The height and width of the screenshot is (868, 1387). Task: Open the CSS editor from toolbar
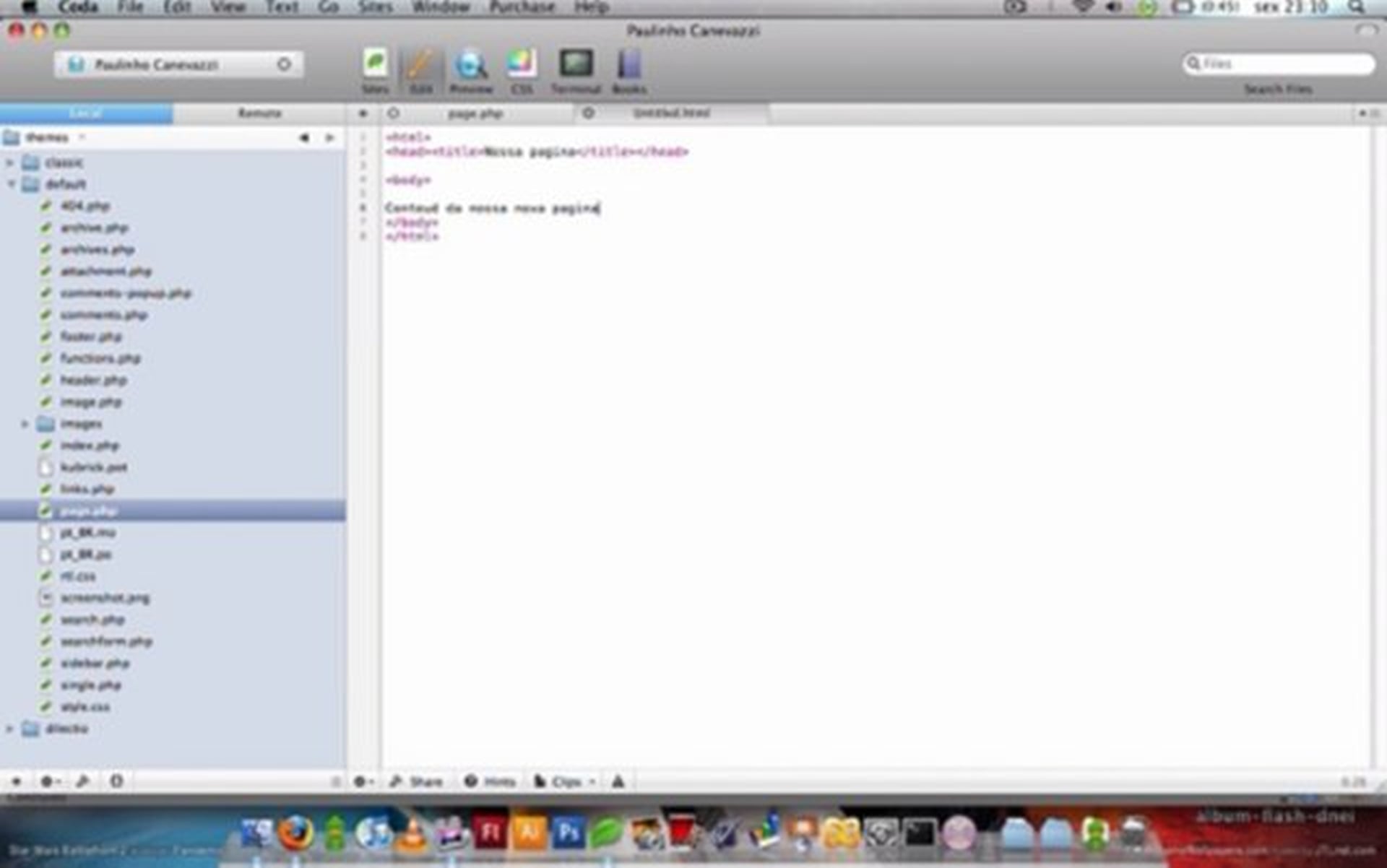(x=522, y=71)
